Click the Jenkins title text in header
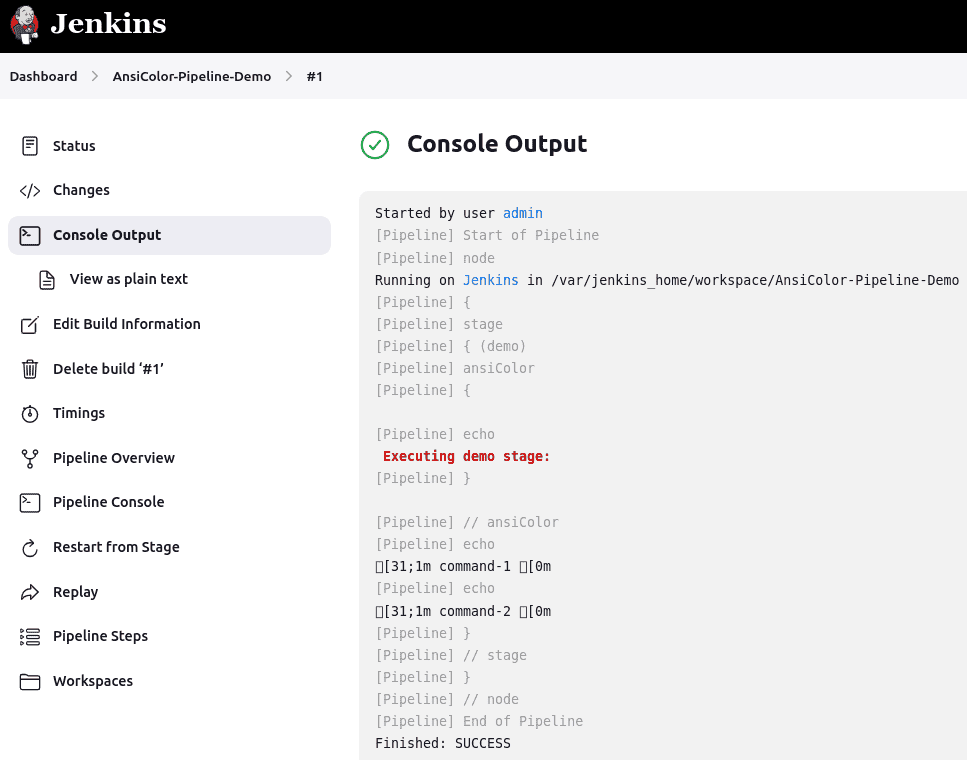The height and width of the screenshot is (760, 967). coord(108,23)
